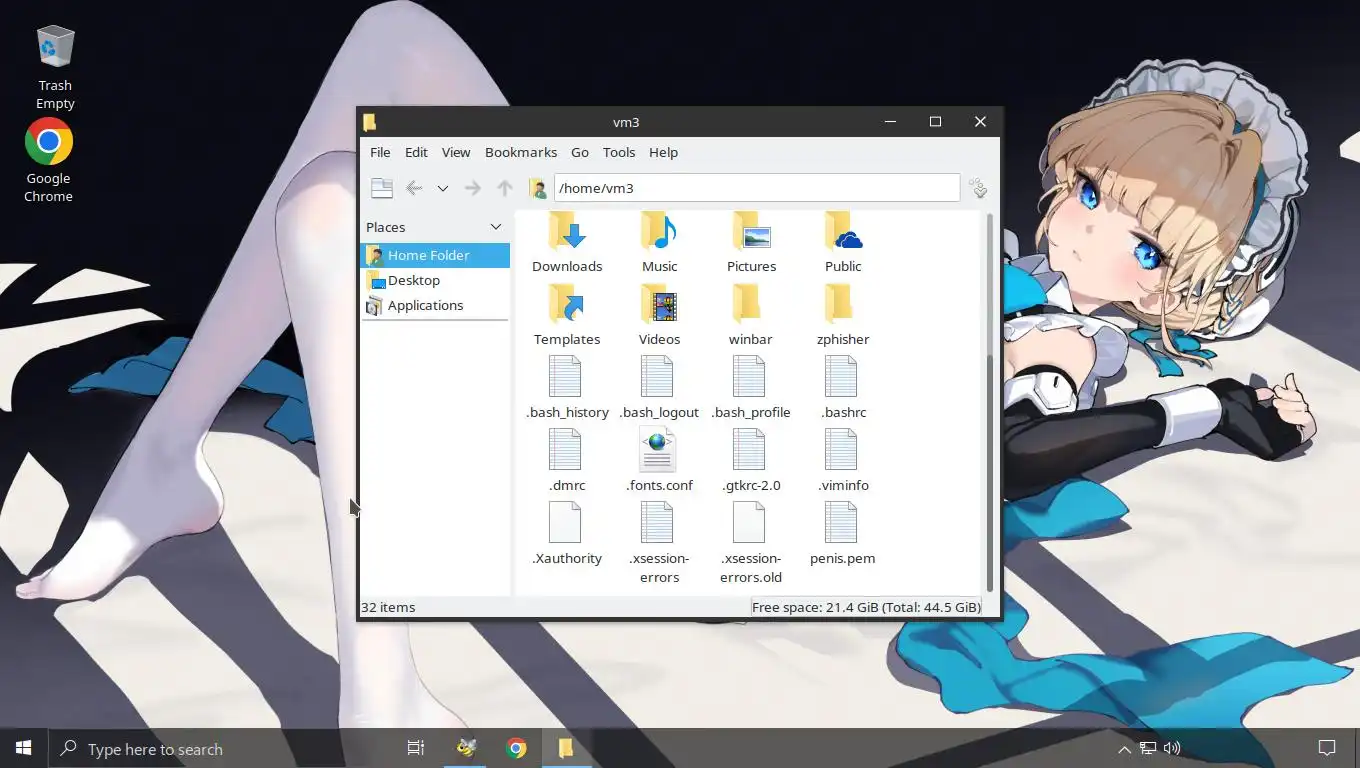
Task: Open the bee app on the taskbar
Action: click(466, 748)
